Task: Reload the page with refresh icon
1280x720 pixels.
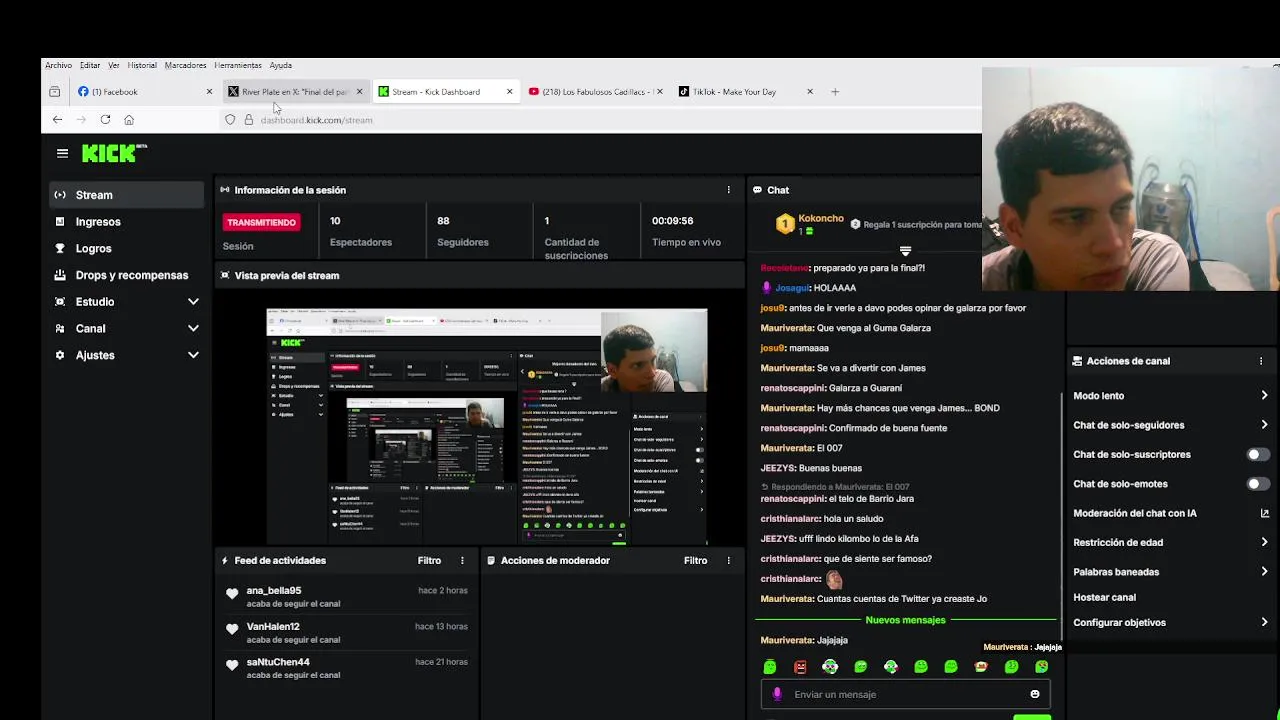Action: point(105,119)
